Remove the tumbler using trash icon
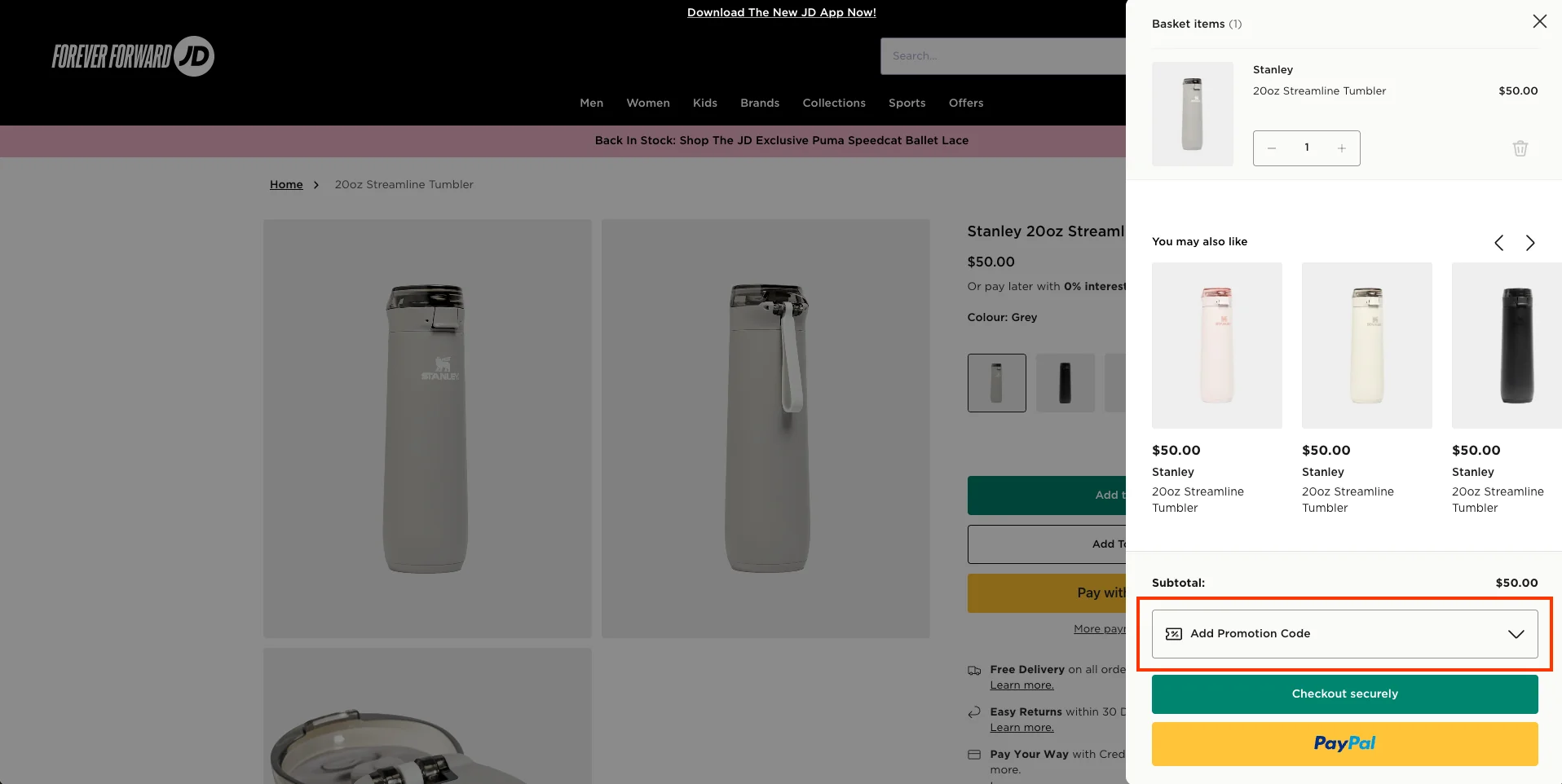 (x=1520, y=148)
